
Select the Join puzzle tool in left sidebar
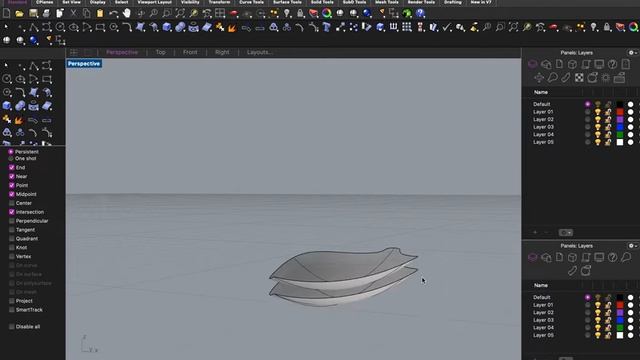[x=7, y=119]
